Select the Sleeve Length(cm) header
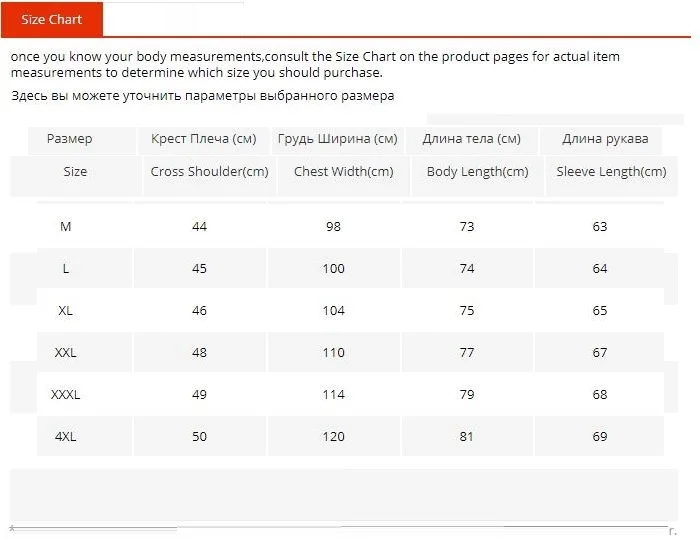 [x=611, y=172]
